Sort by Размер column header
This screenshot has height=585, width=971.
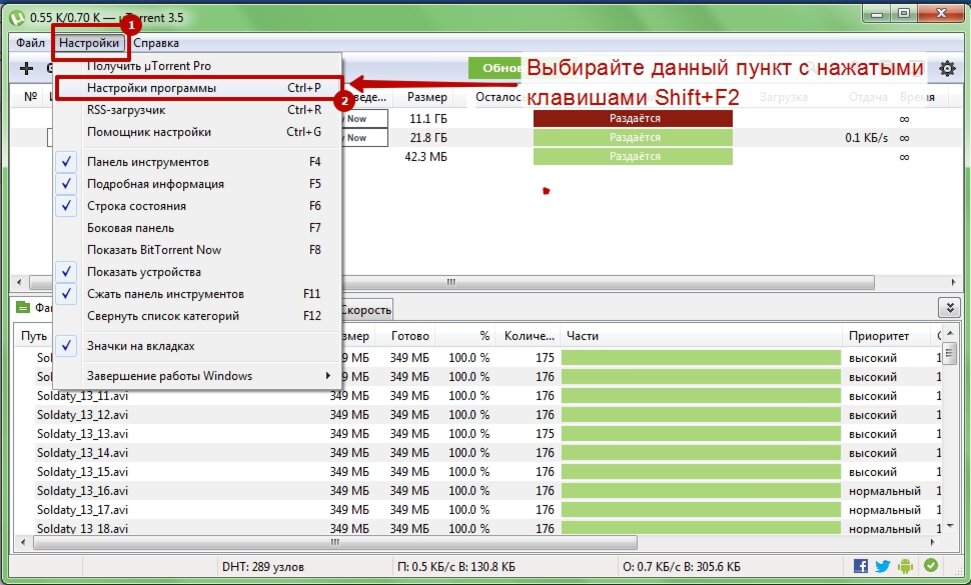click(x=427, y=97)
